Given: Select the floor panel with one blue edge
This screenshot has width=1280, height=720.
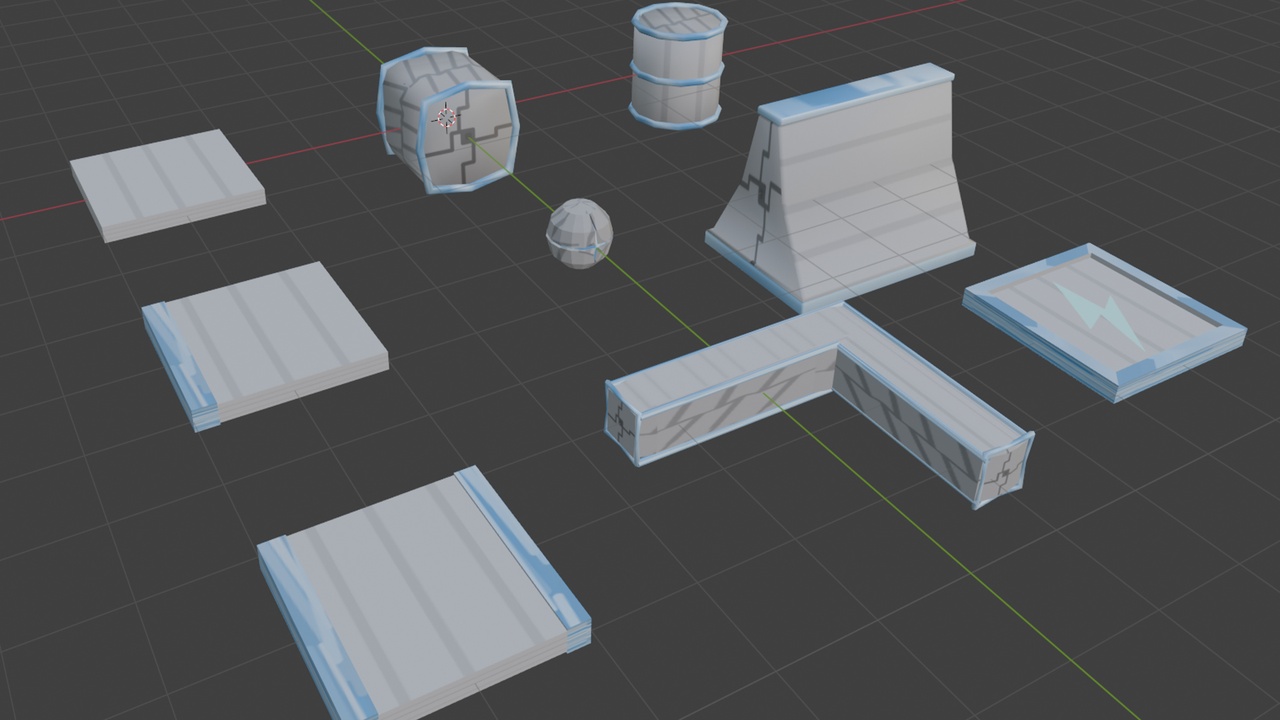Looking at the screenshot, I should coord(264,345).
